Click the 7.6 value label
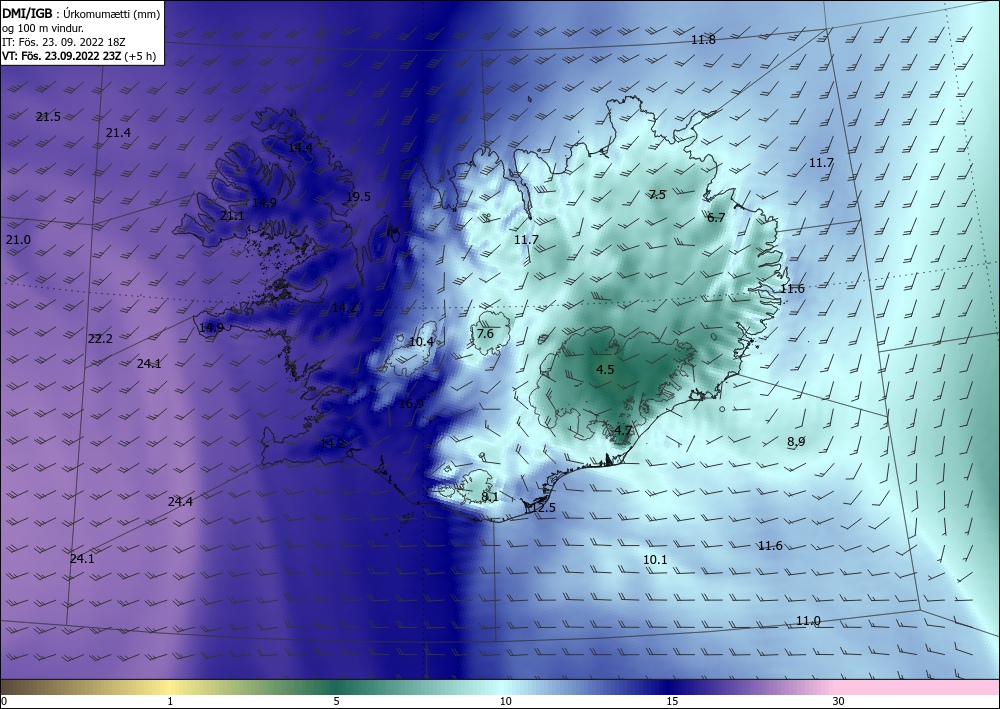The width and height of the screenshot is (1000, 709). [x=485, y=333]
